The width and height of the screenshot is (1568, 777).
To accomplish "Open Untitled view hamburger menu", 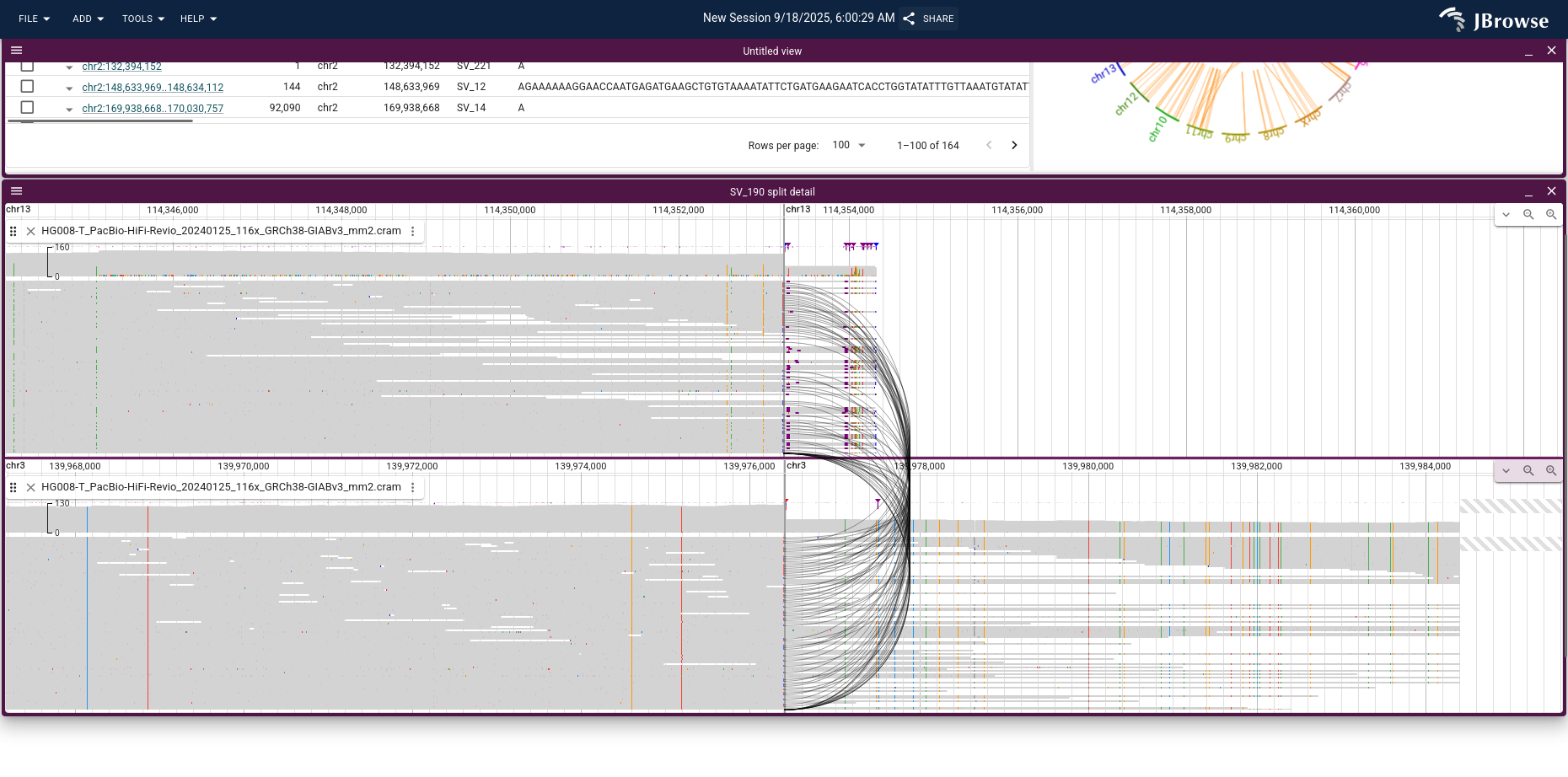I will (16, 51).
